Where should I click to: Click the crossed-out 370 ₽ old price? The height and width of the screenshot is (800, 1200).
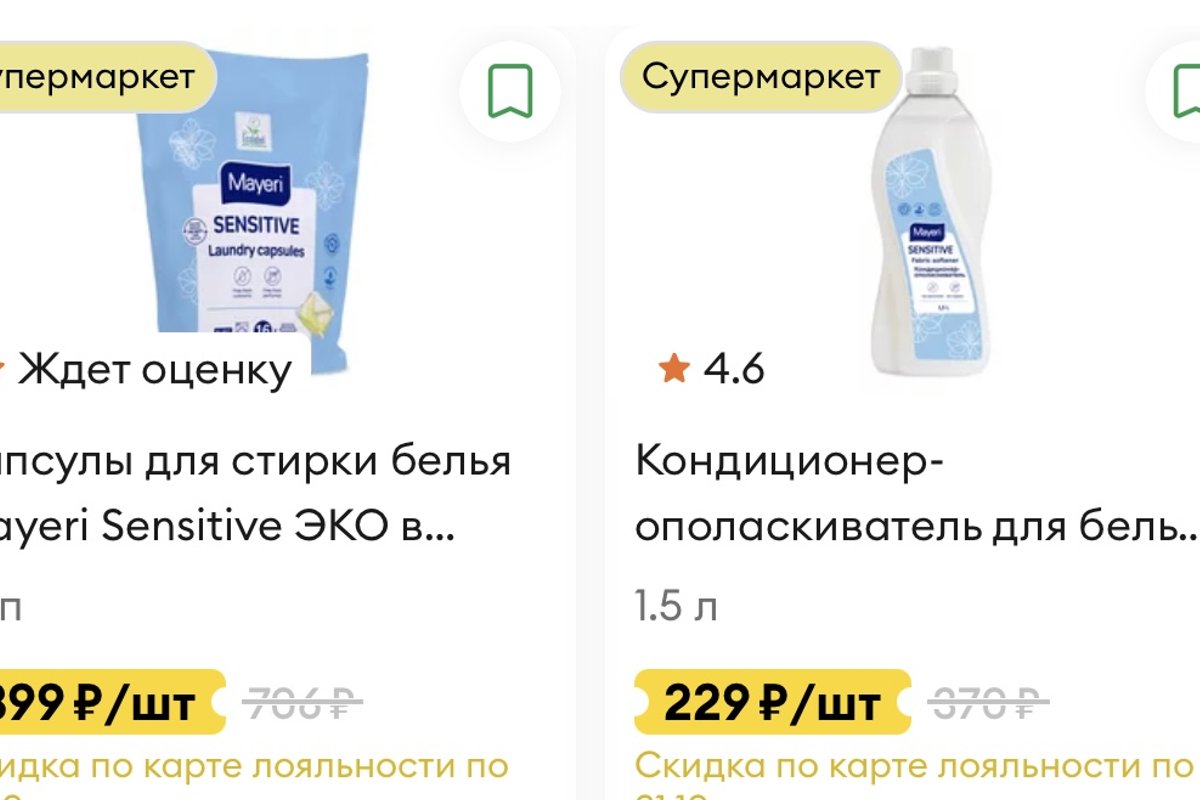click(988, 703)
